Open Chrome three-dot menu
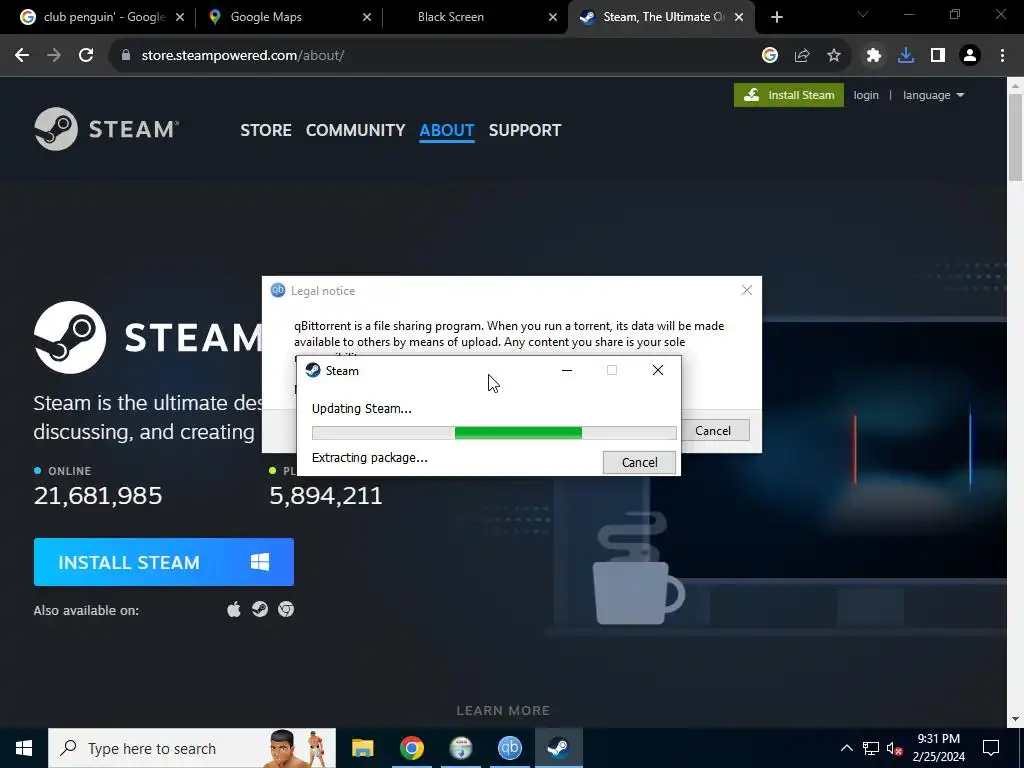1024x768 pixels. coord(1002,56)
